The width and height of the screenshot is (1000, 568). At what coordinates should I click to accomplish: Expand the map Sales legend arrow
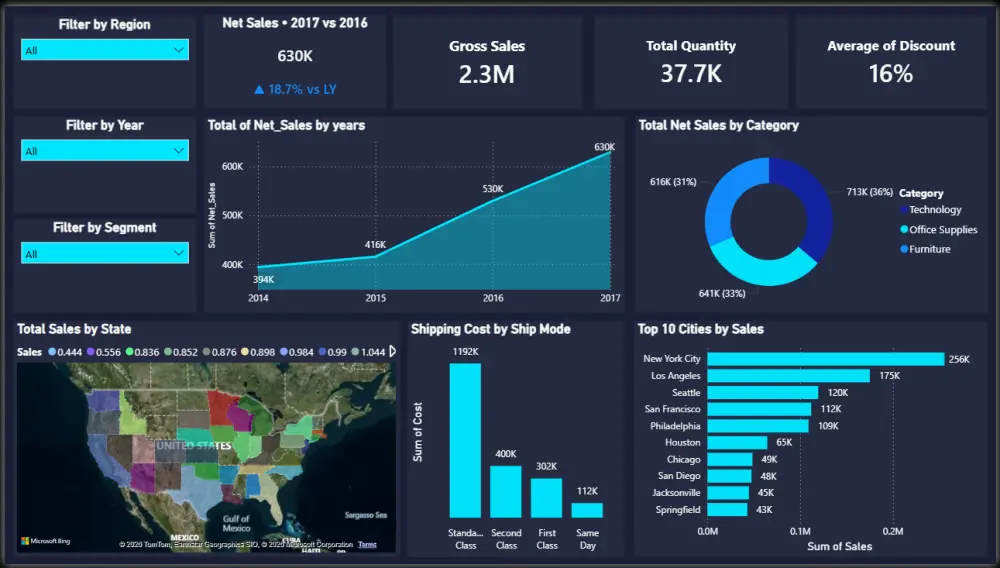pos(392,351)
